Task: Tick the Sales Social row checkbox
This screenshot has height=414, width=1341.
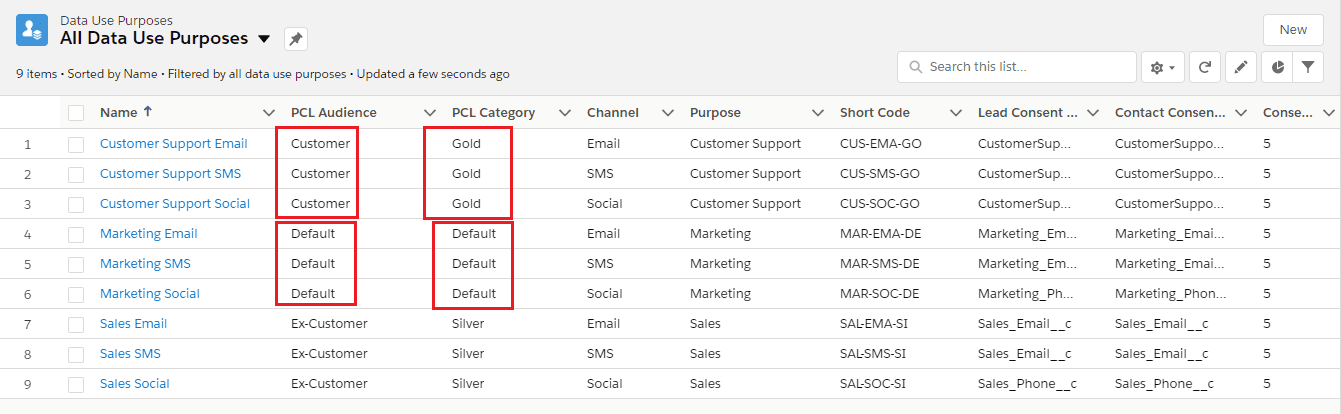Action: point(76,384)
